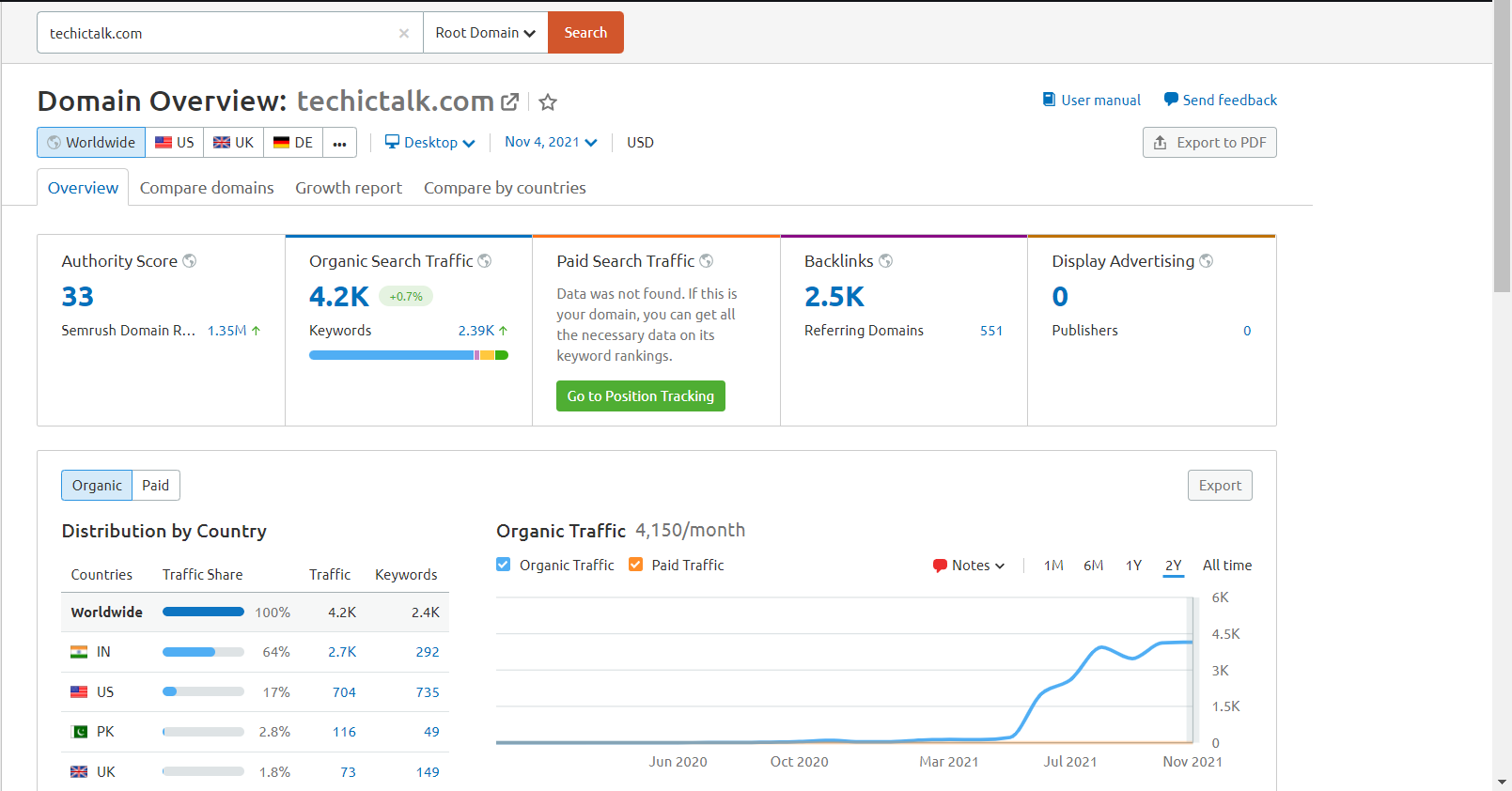Select 1M time range
Image resolution: width=1512 pixels, height=791 pixels.
coord(1053,566)
